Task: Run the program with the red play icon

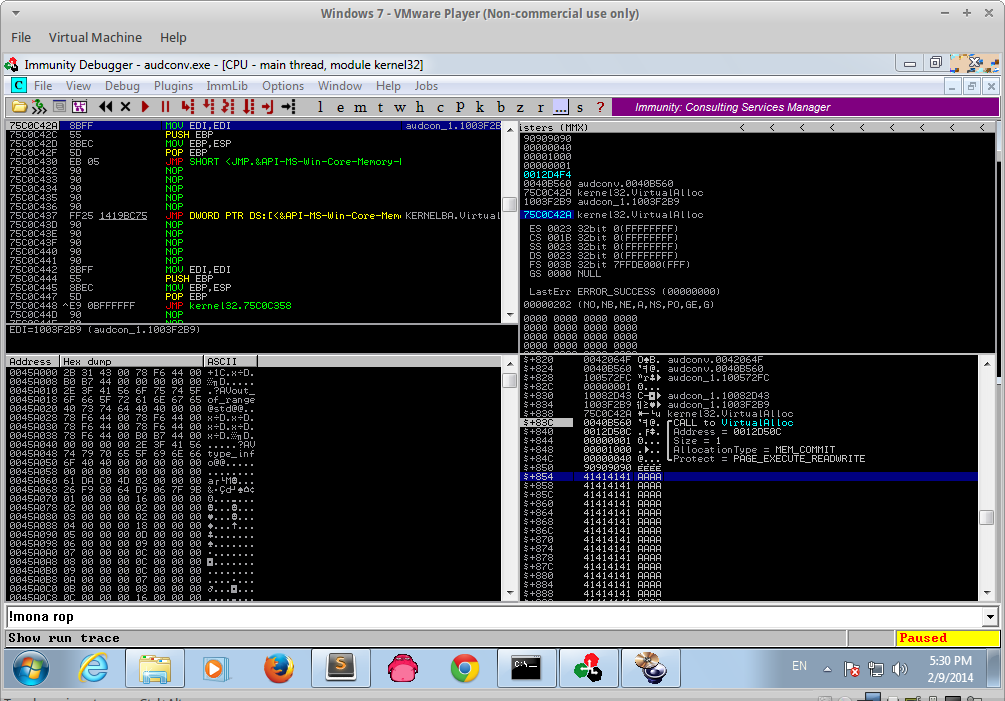Action: click(145, 107)
